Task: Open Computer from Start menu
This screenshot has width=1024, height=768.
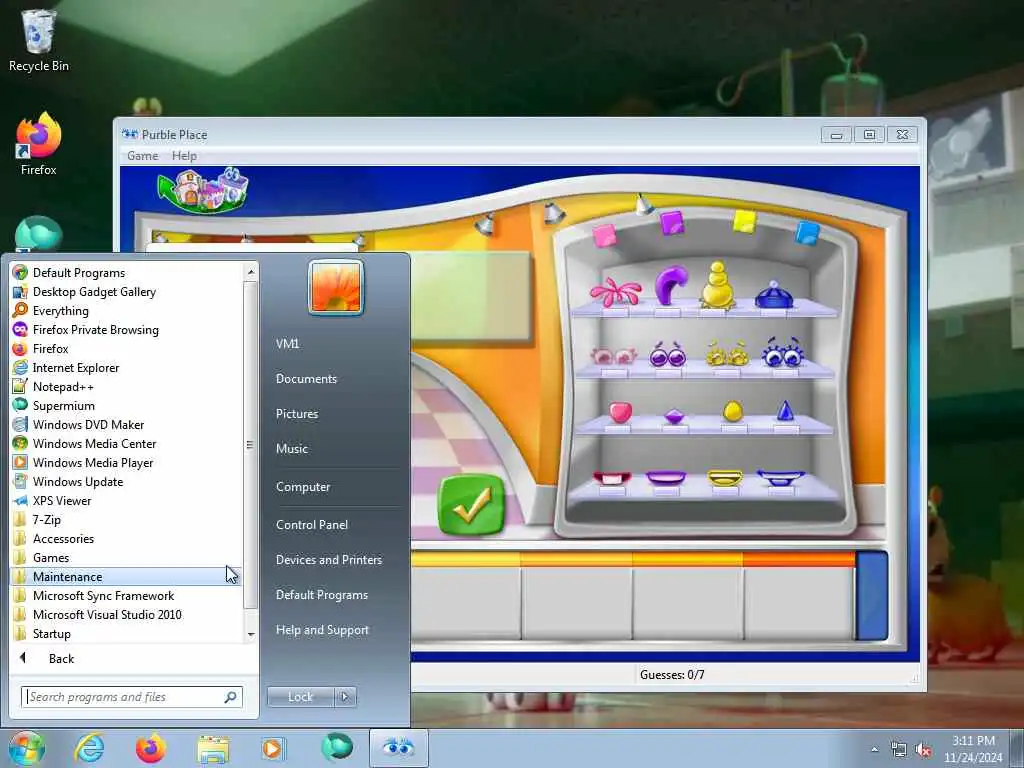Action: coord(303,487)
